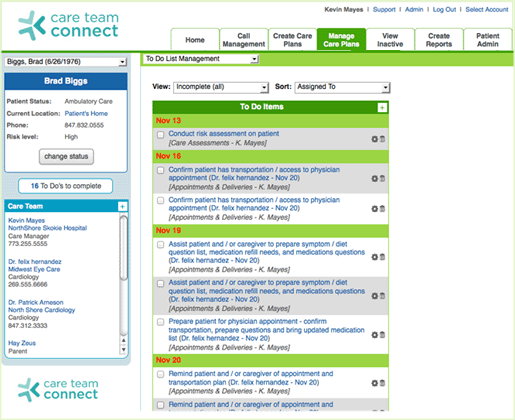Click the care team connect logo at top

pos(68,25)
